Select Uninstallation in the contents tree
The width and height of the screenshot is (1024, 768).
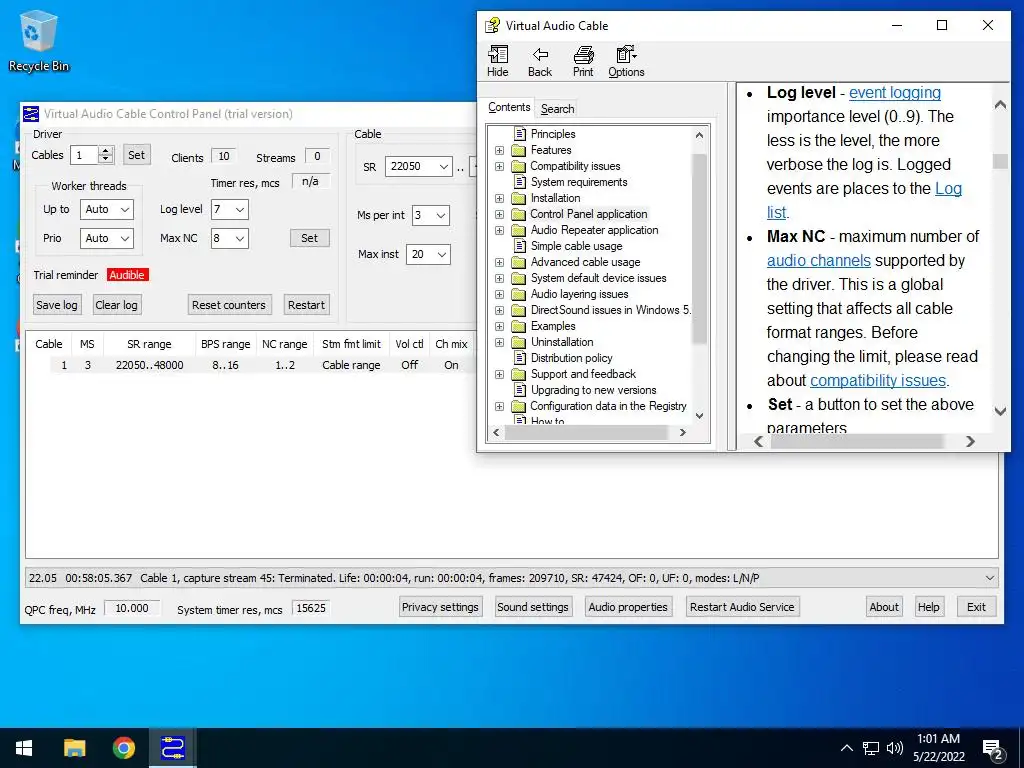562,342
